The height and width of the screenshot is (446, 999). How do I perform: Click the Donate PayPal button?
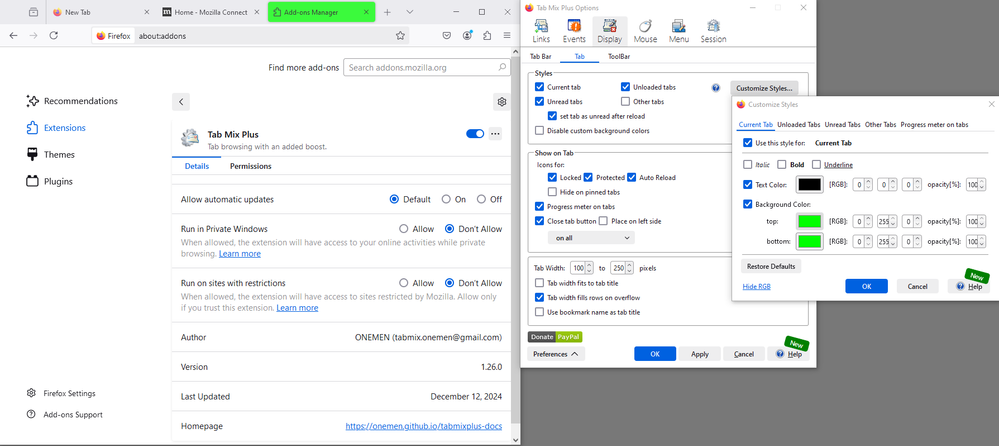point(555,336)
